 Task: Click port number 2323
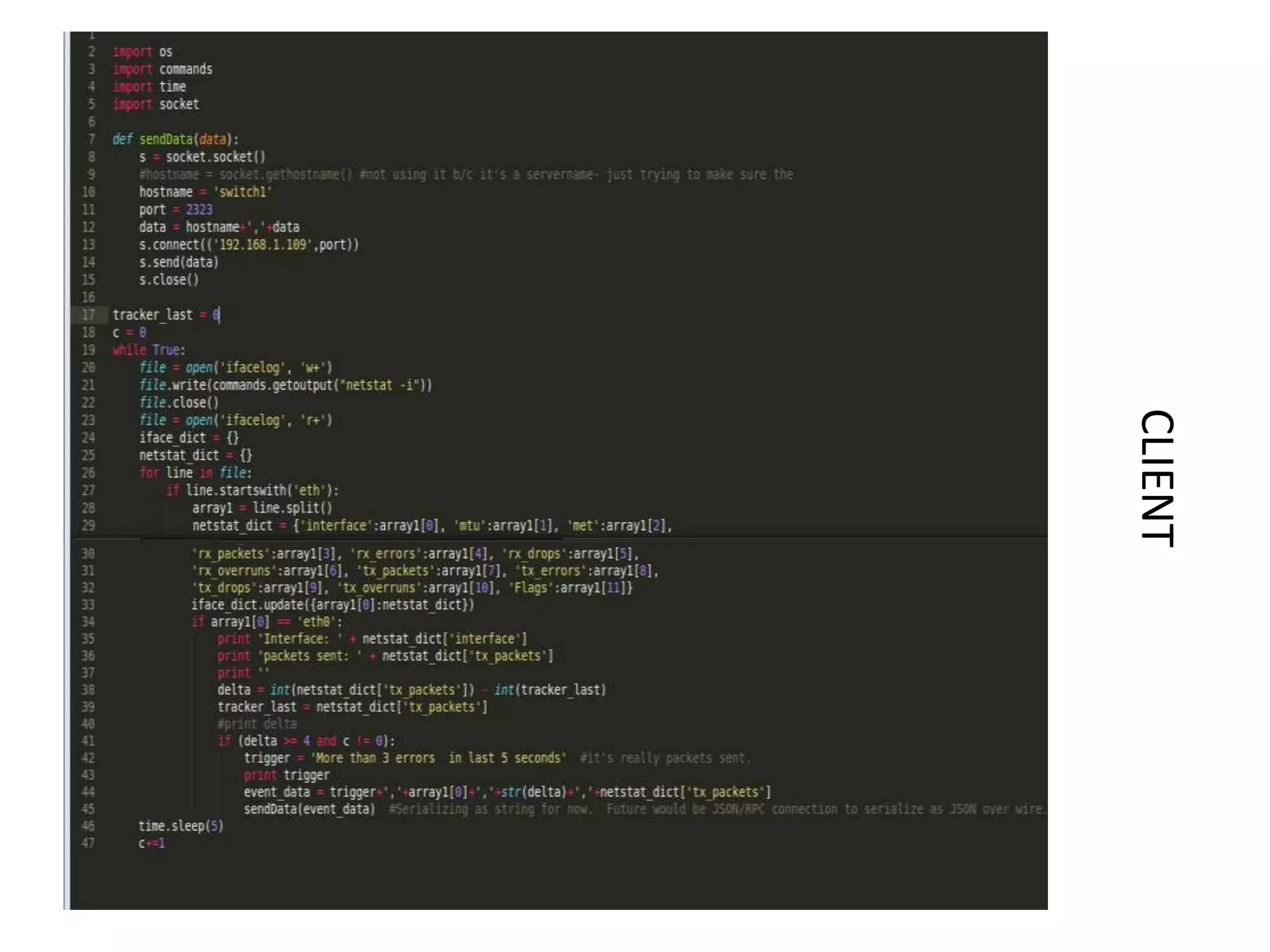pyautogui.click(x=198, y=209)
